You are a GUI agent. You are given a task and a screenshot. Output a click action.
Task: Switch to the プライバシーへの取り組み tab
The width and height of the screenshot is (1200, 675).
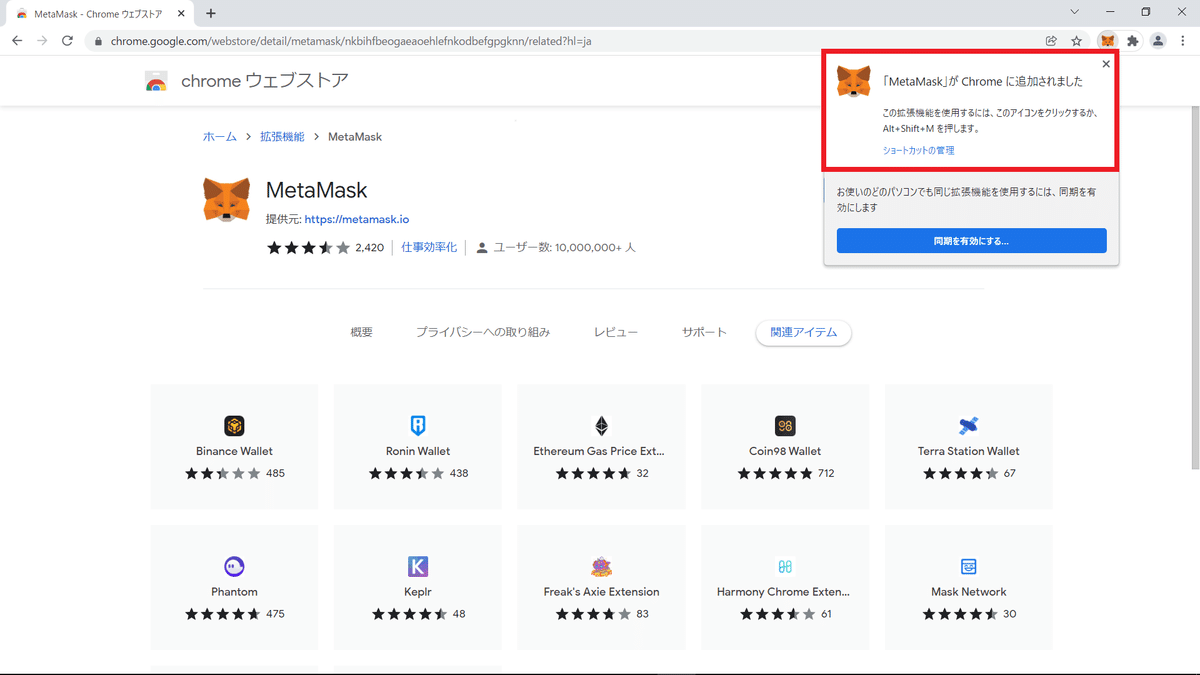pyautogui.click(x=483, y=332)
